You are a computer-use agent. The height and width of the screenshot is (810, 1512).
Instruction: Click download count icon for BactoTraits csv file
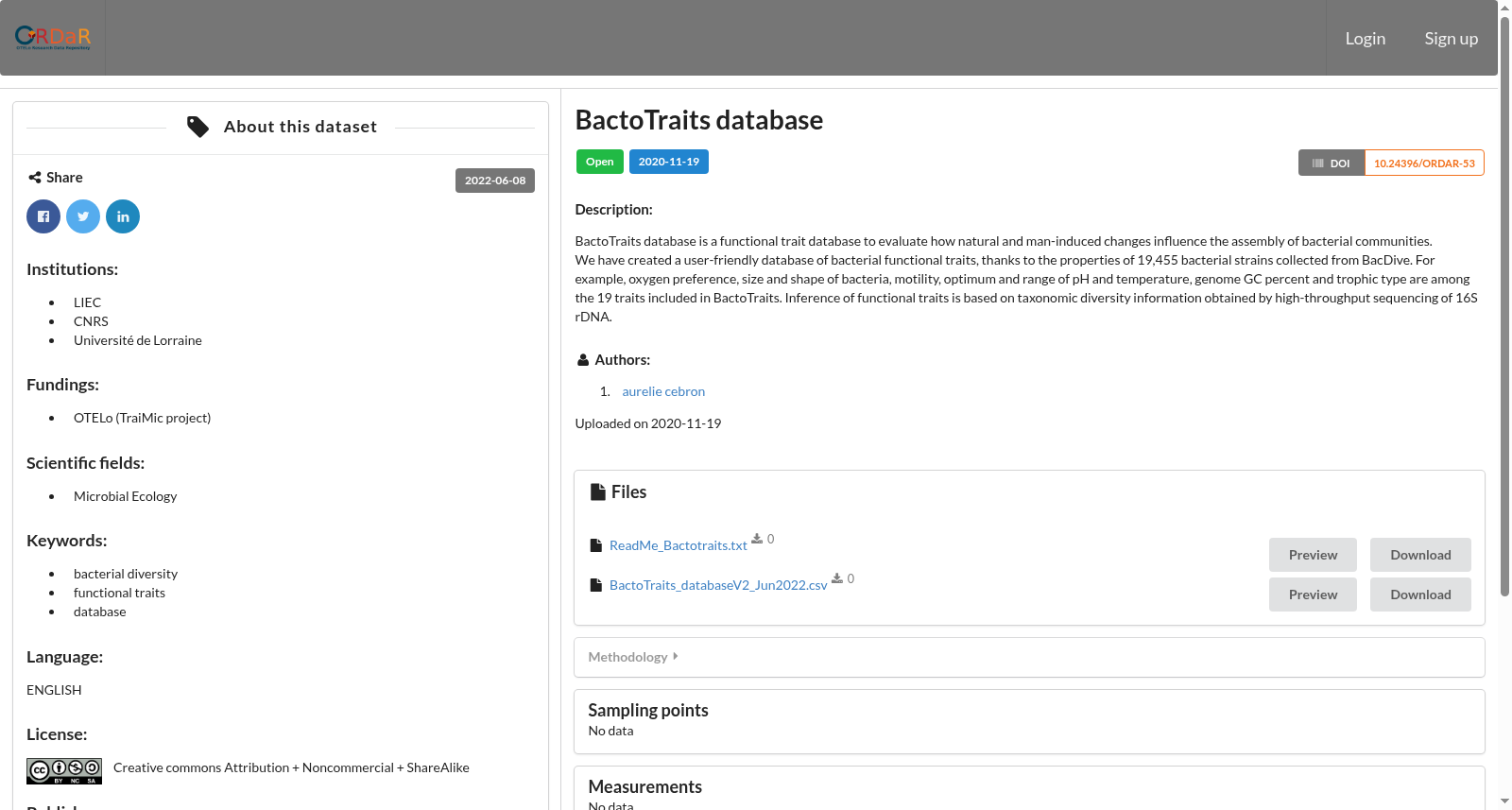[x=836, y=578]
